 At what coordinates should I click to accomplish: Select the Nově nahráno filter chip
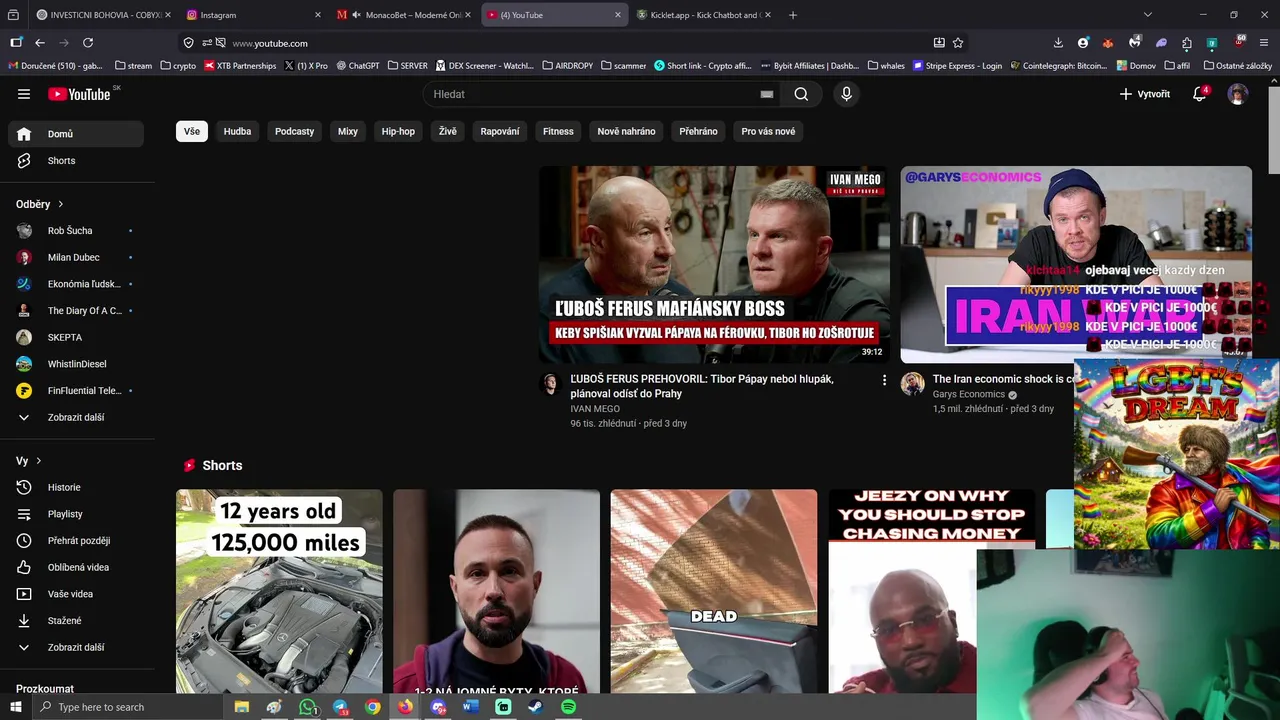(626, 131)
